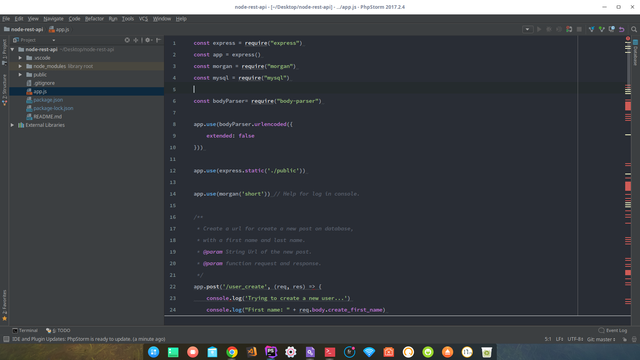This screenshot has height=360, width=640.
Task: Click the Run with Coverage icon
Action: click(x=559, y=29)
